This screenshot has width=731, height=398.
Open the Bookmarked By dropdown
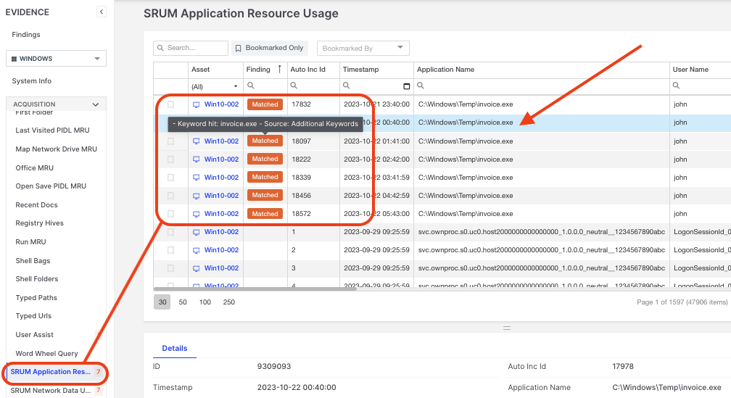[x=363, y=48]
